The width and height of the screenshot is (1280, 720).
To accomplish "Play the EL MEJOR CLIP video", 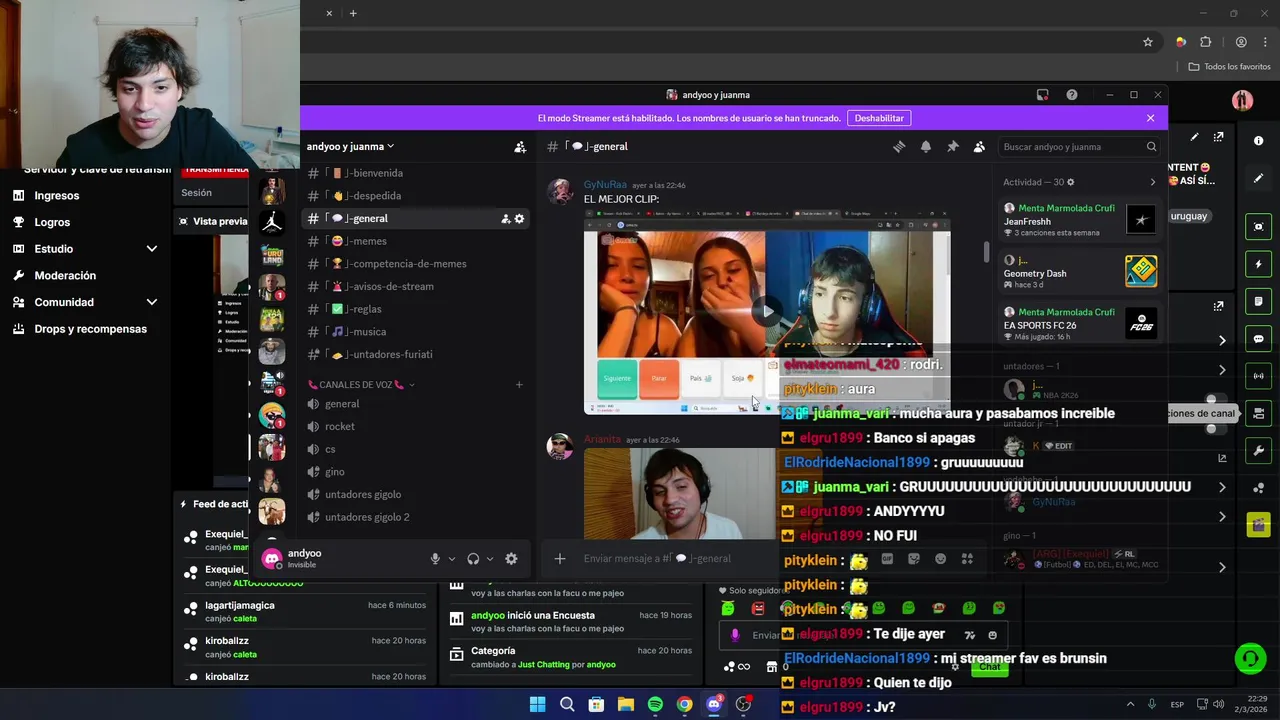I will [767, 311].
